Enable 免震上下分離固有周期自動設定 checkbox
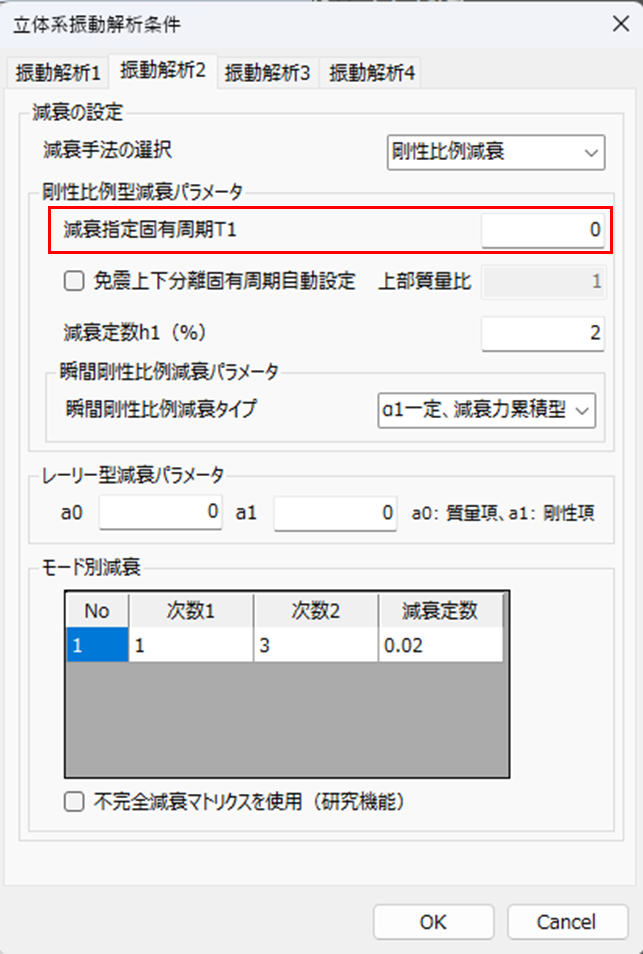The image size is (643, 954). [x=74, y=281]
